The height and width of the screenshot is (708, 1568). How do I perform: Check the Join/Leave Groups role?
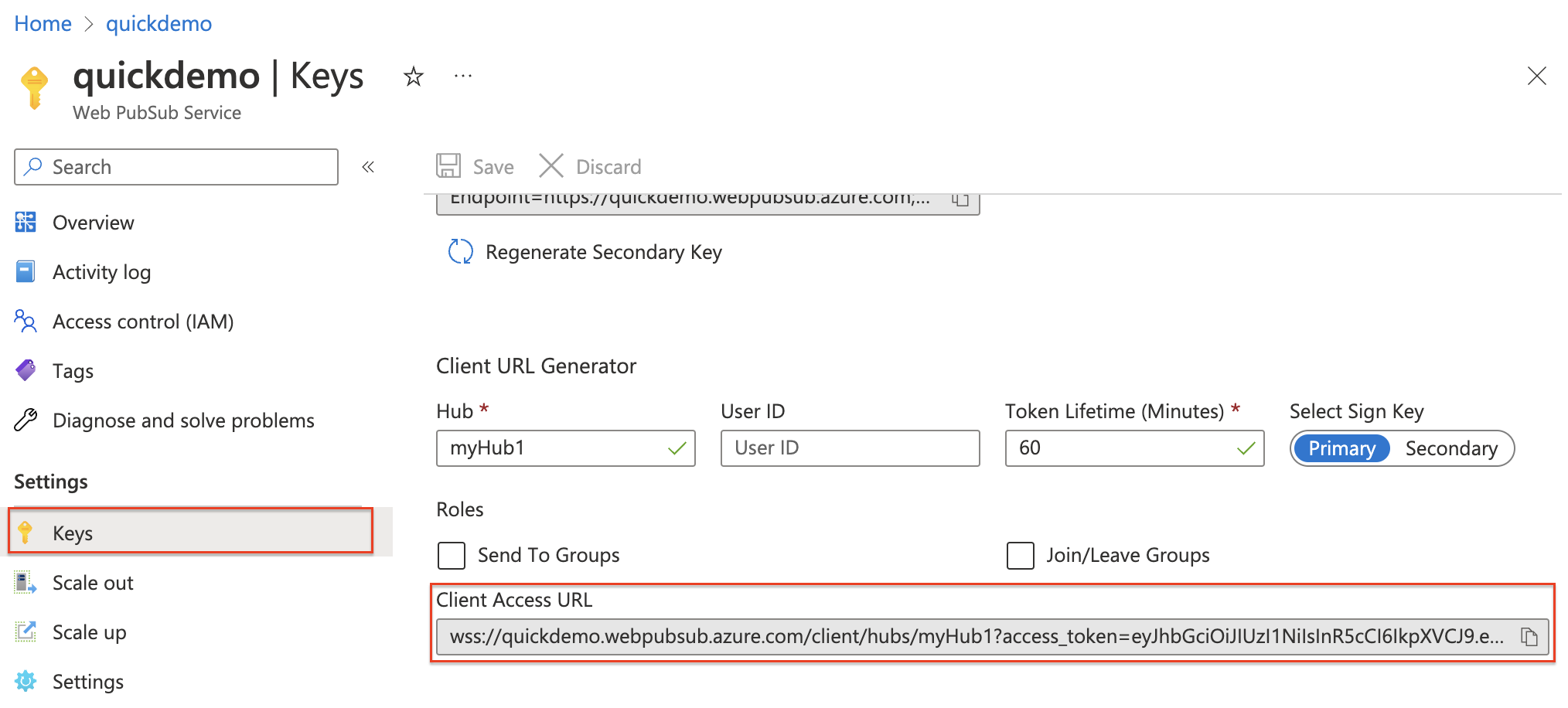coord(1021,555)
